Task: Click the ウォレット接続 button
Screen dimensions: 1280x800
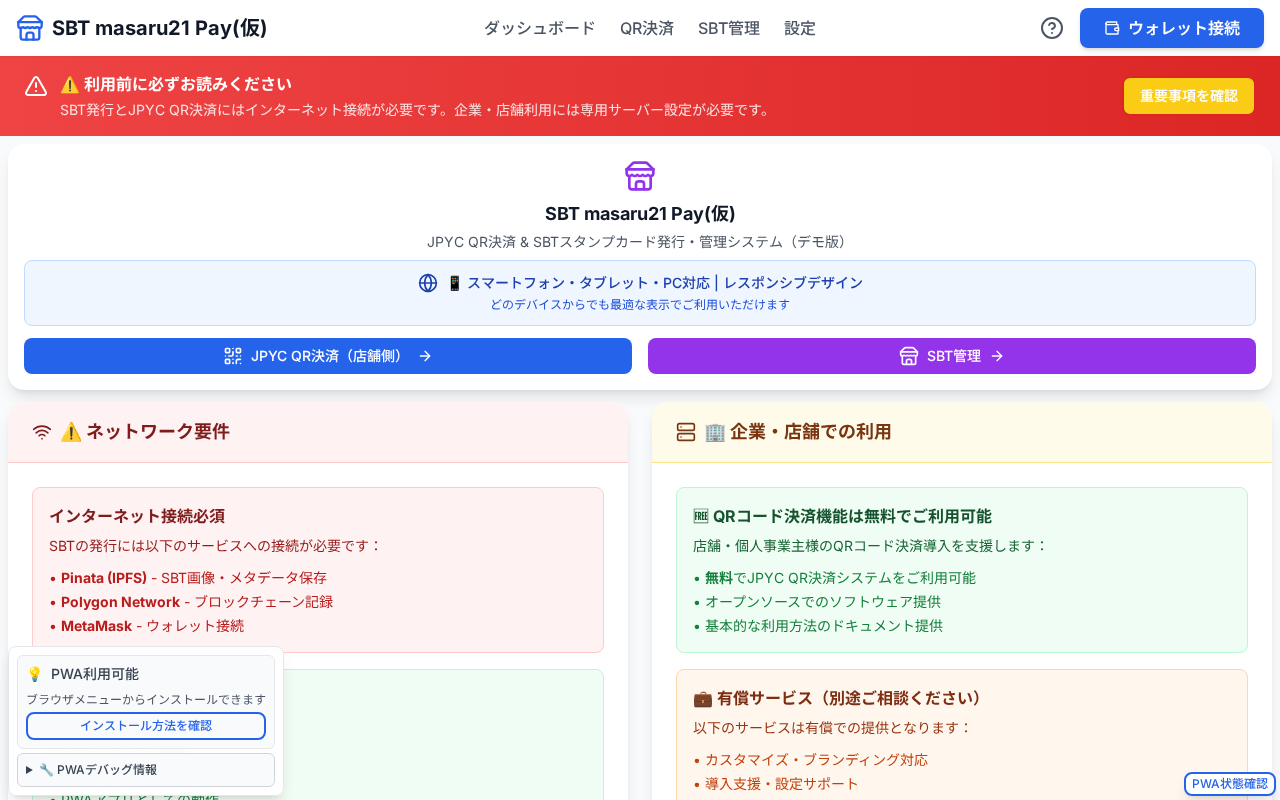Action: point(1172,28)
